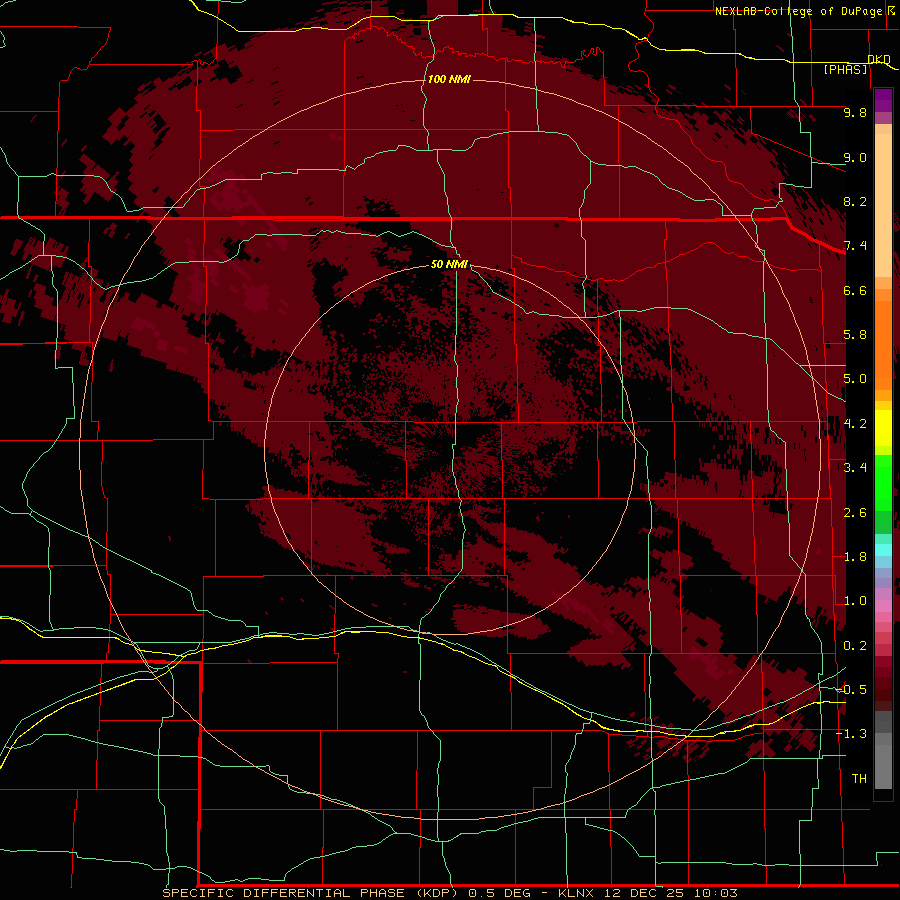
Task: Click the small logo icon after DuPage
Action: tap(891, 10)
